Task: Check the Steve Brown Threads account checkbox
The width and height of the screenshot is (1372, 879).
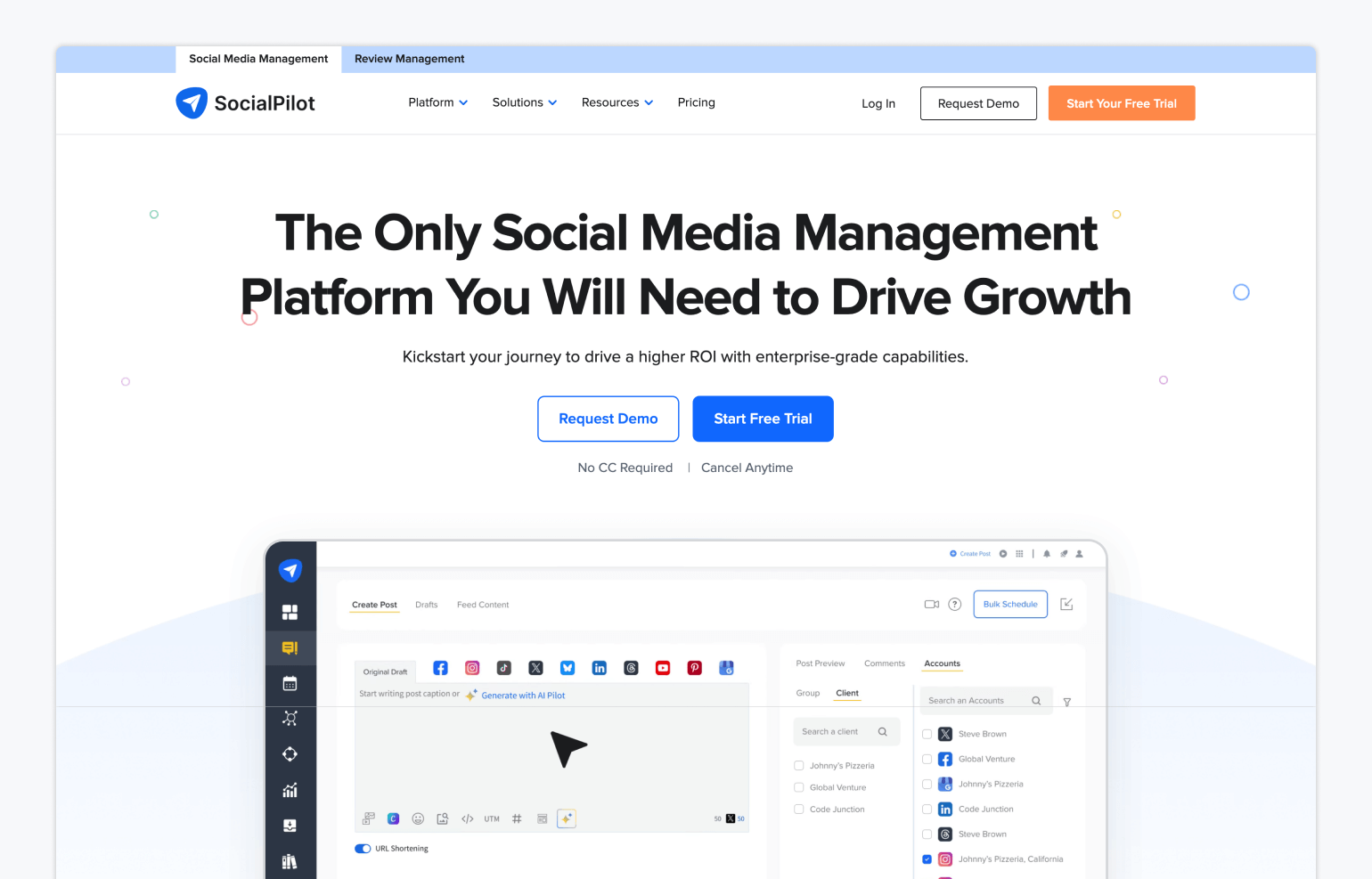Action: click(x=927, y=834)
